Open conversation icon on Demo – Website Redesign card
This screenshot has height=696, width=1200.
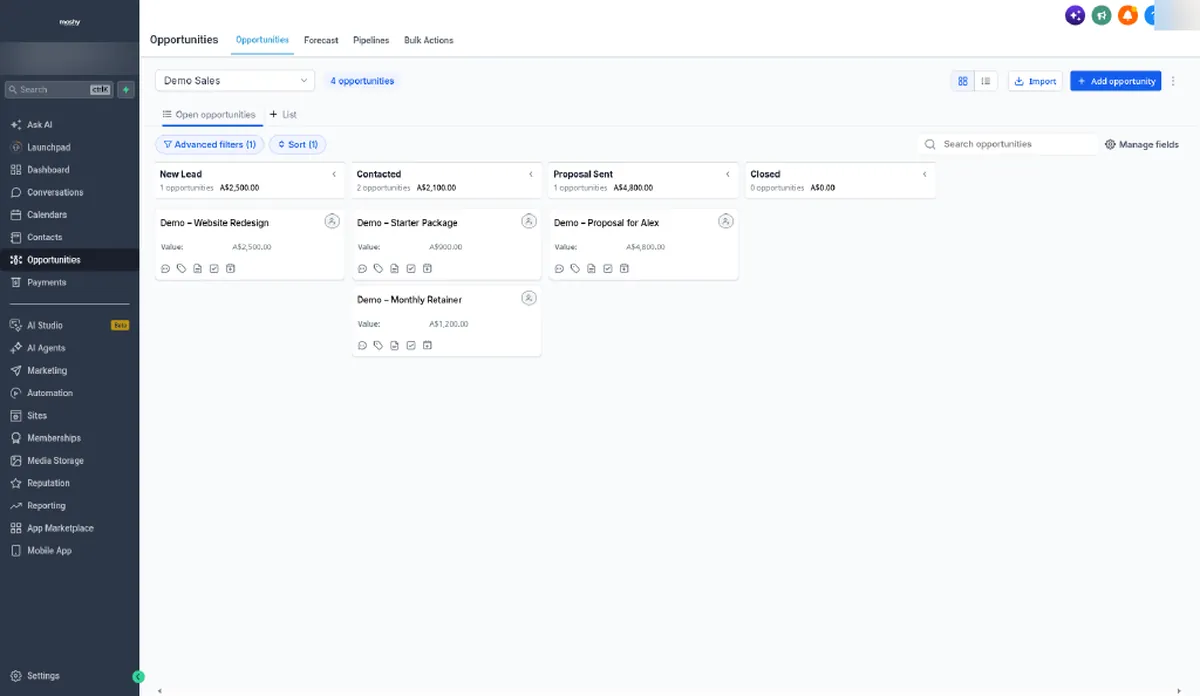[x=165, y=268]
